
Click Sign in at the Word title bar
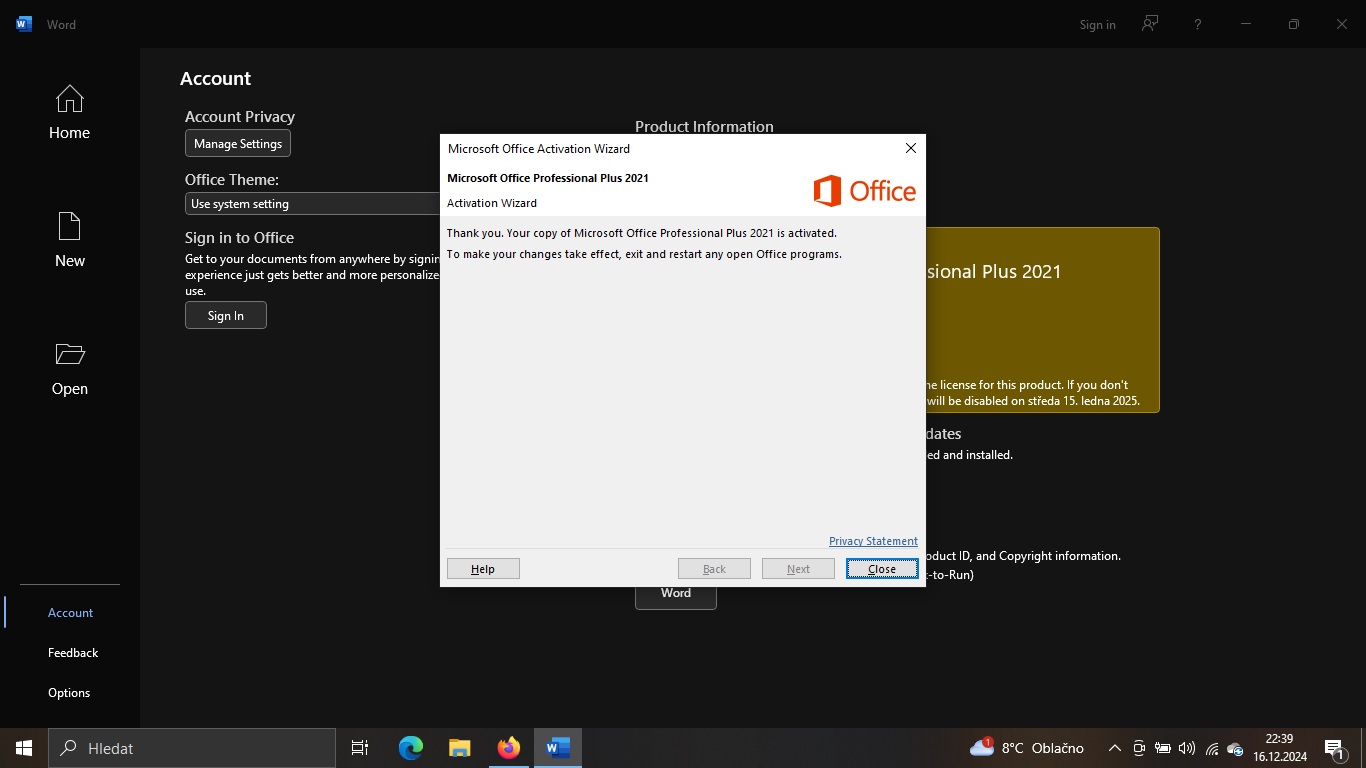(1097, 25)
